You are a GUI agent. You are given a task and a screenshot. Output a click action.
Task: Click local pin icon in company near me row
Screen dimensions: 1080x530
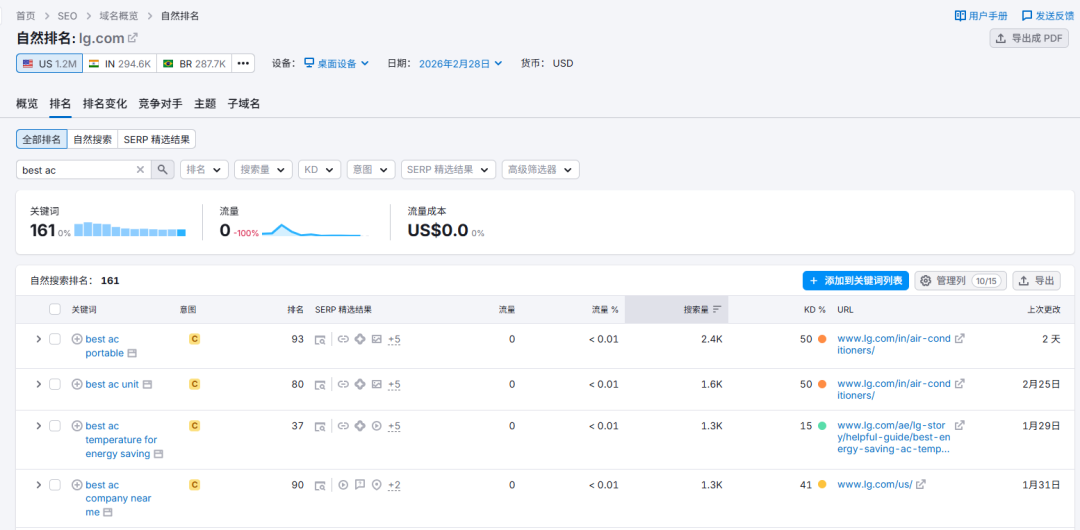(x=376, y=485)
